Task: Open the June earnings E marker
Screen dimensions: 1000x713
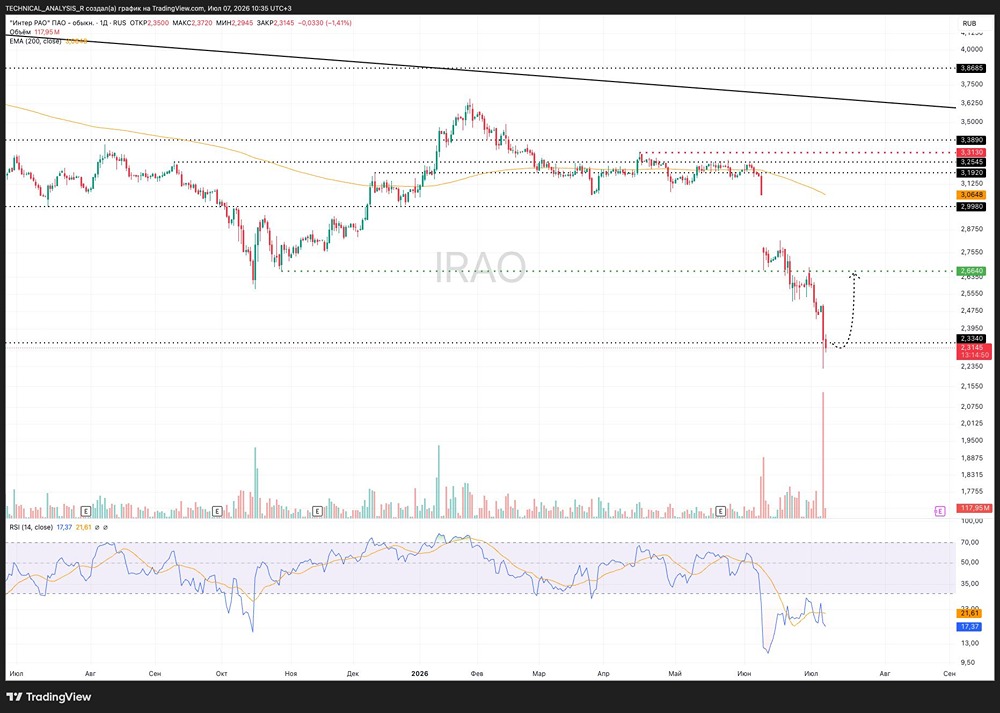Action: coord(720,511)
